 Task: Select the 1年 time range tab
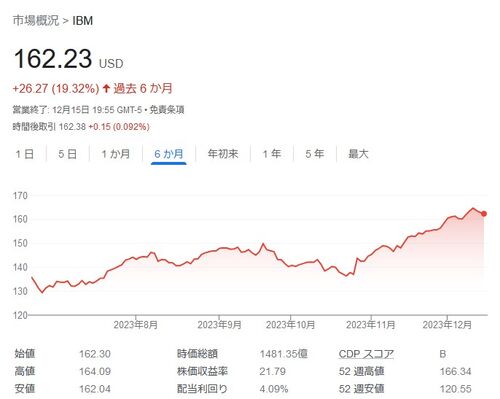tap(272, 154)
